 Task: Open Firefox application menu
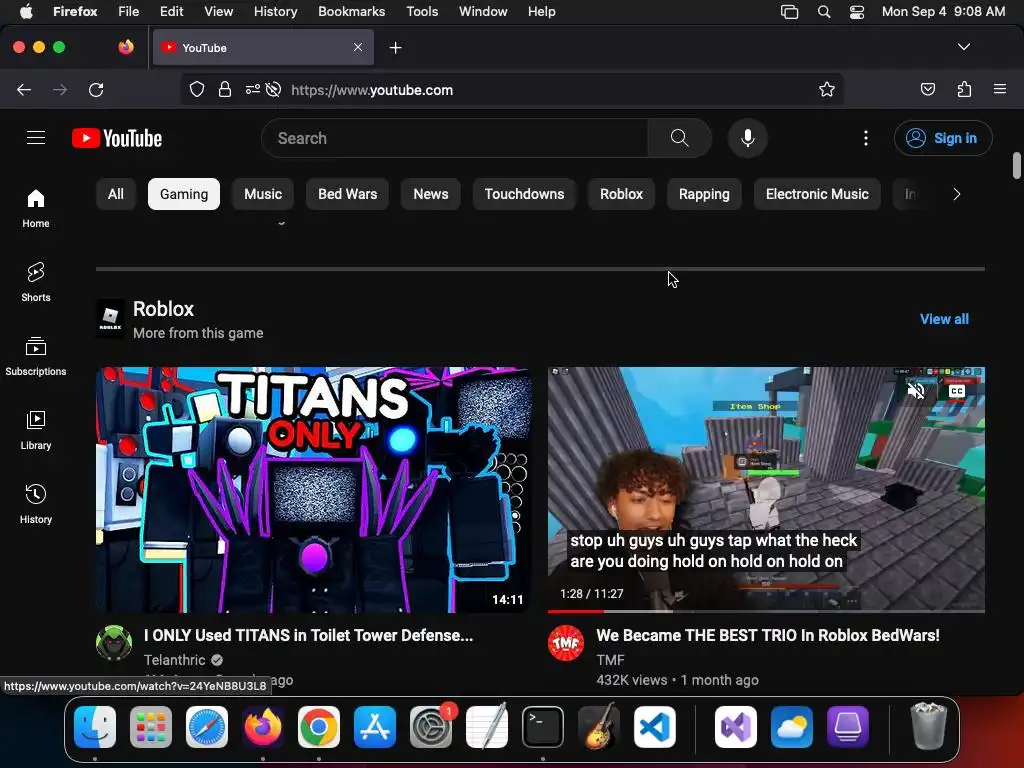[1000, 89]
